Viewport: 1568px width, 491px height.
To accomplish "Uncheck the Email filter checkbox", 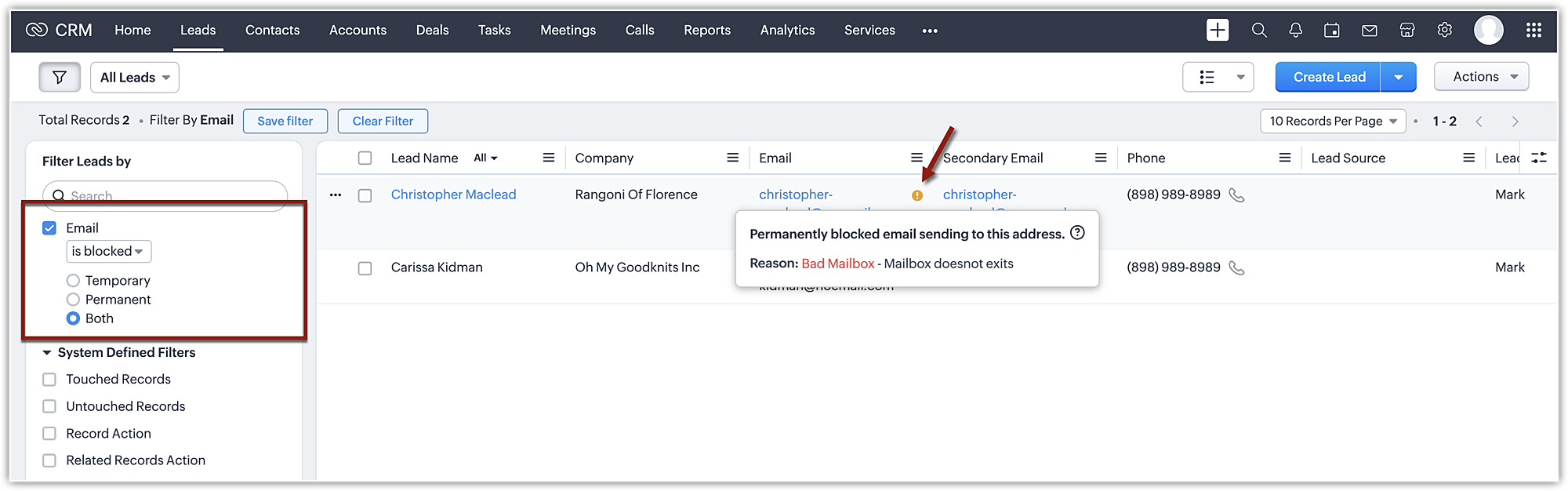I will [49, 228].
